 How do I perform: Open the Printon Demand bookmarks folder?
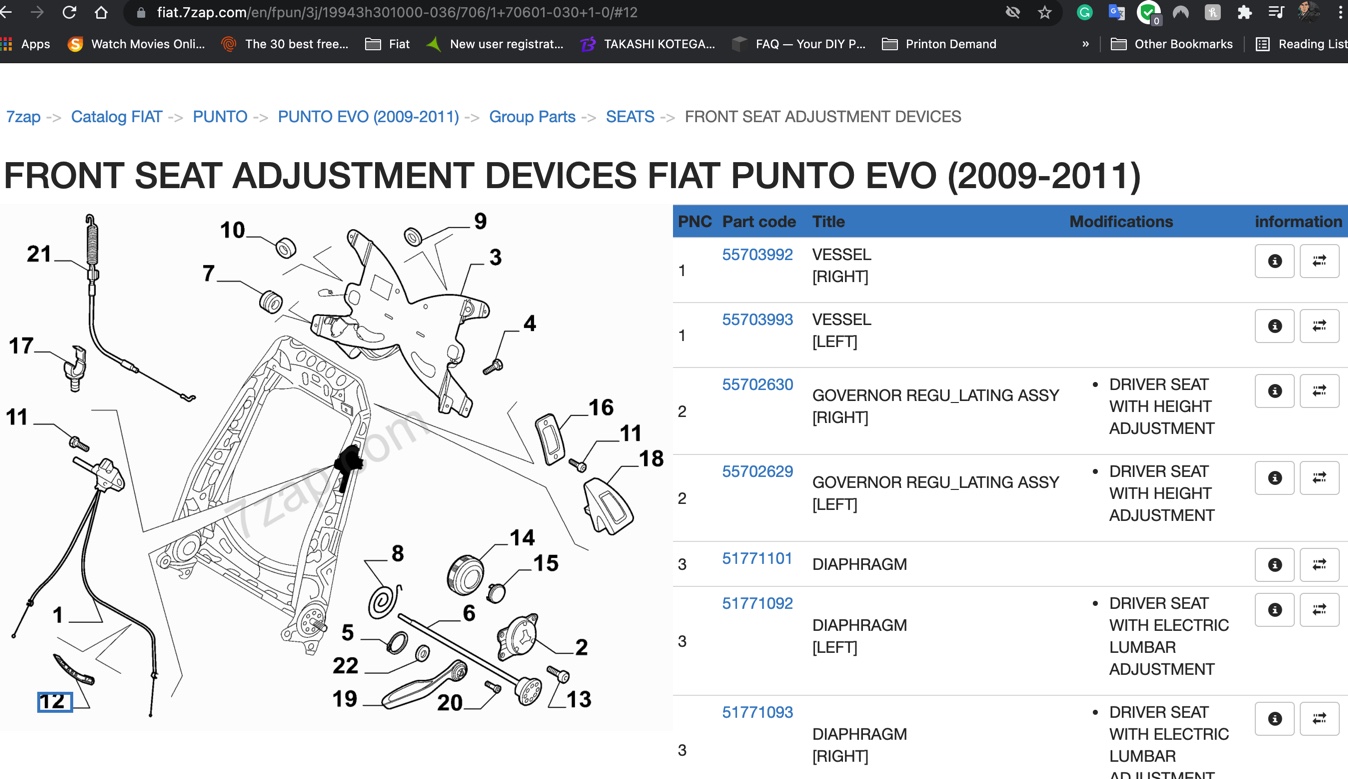[939, 44]
